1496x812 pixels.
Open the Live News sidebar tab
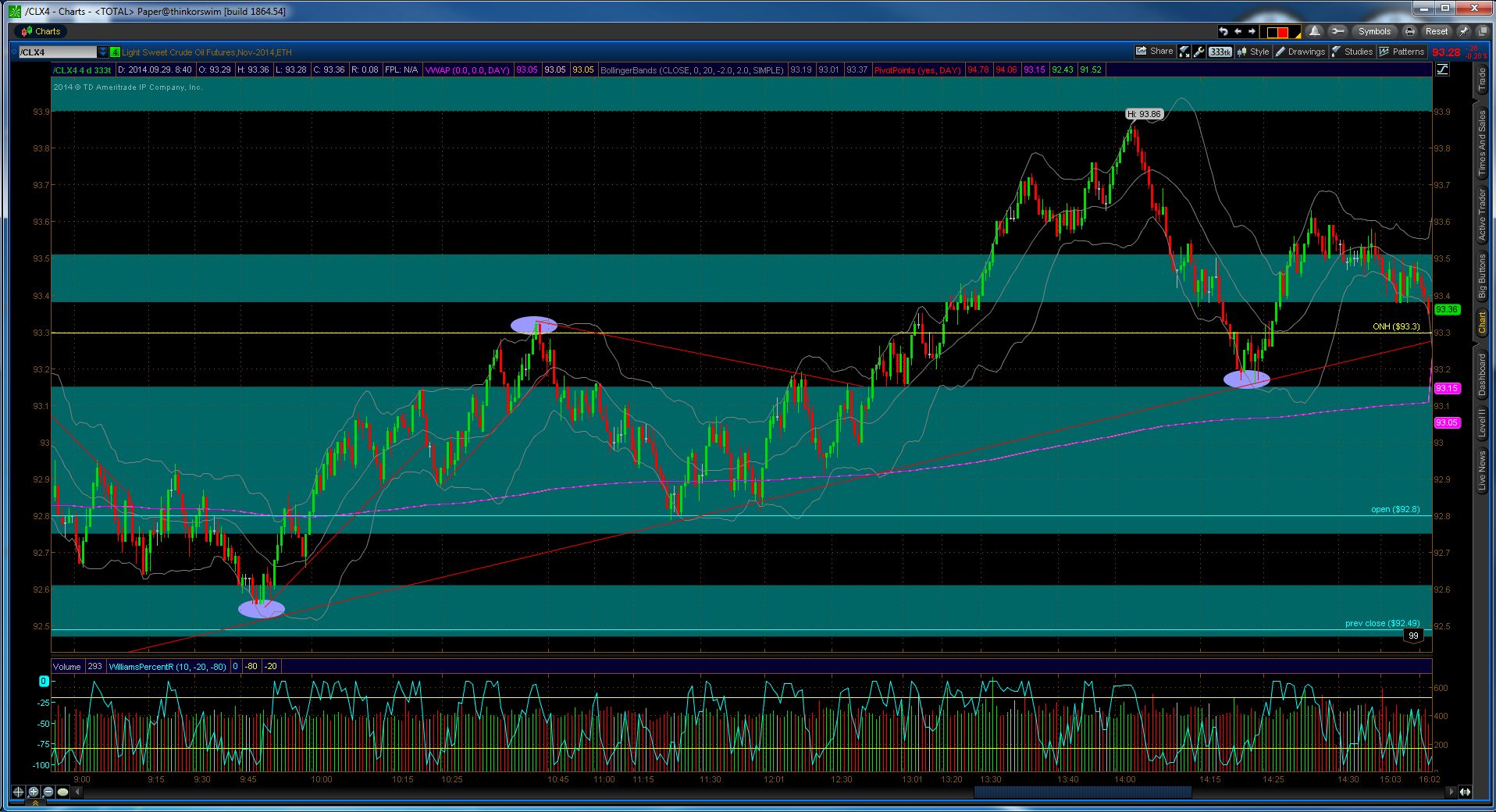click(x=1482, y=470)
